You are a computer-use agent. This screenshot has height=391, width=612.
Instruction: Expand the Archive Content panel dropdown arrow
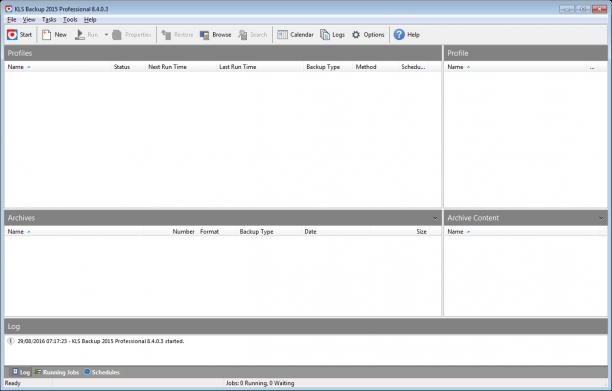(x=601, y=218)
